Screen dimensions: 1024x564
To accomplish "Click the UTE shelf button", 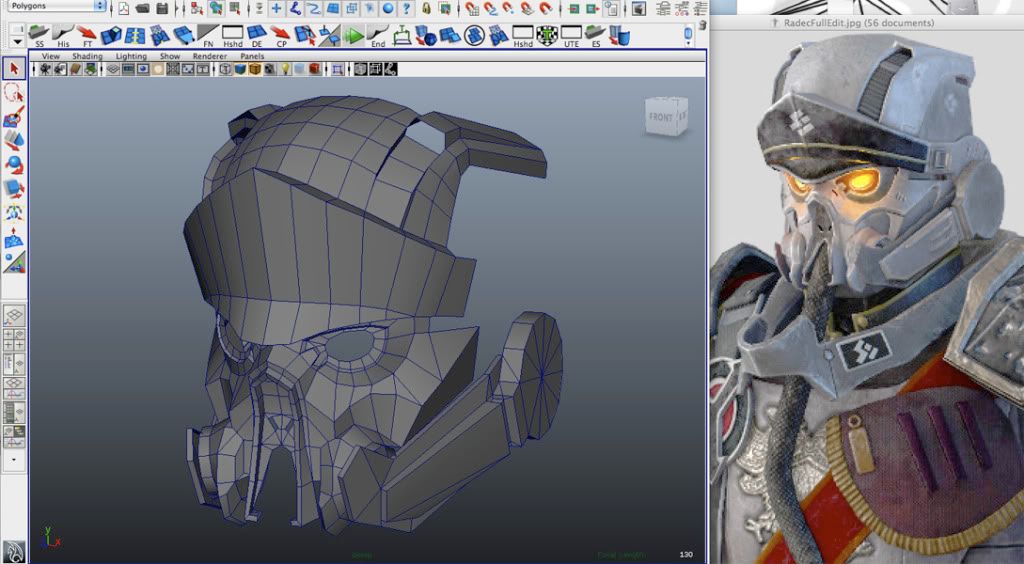I will click(571, 36).
